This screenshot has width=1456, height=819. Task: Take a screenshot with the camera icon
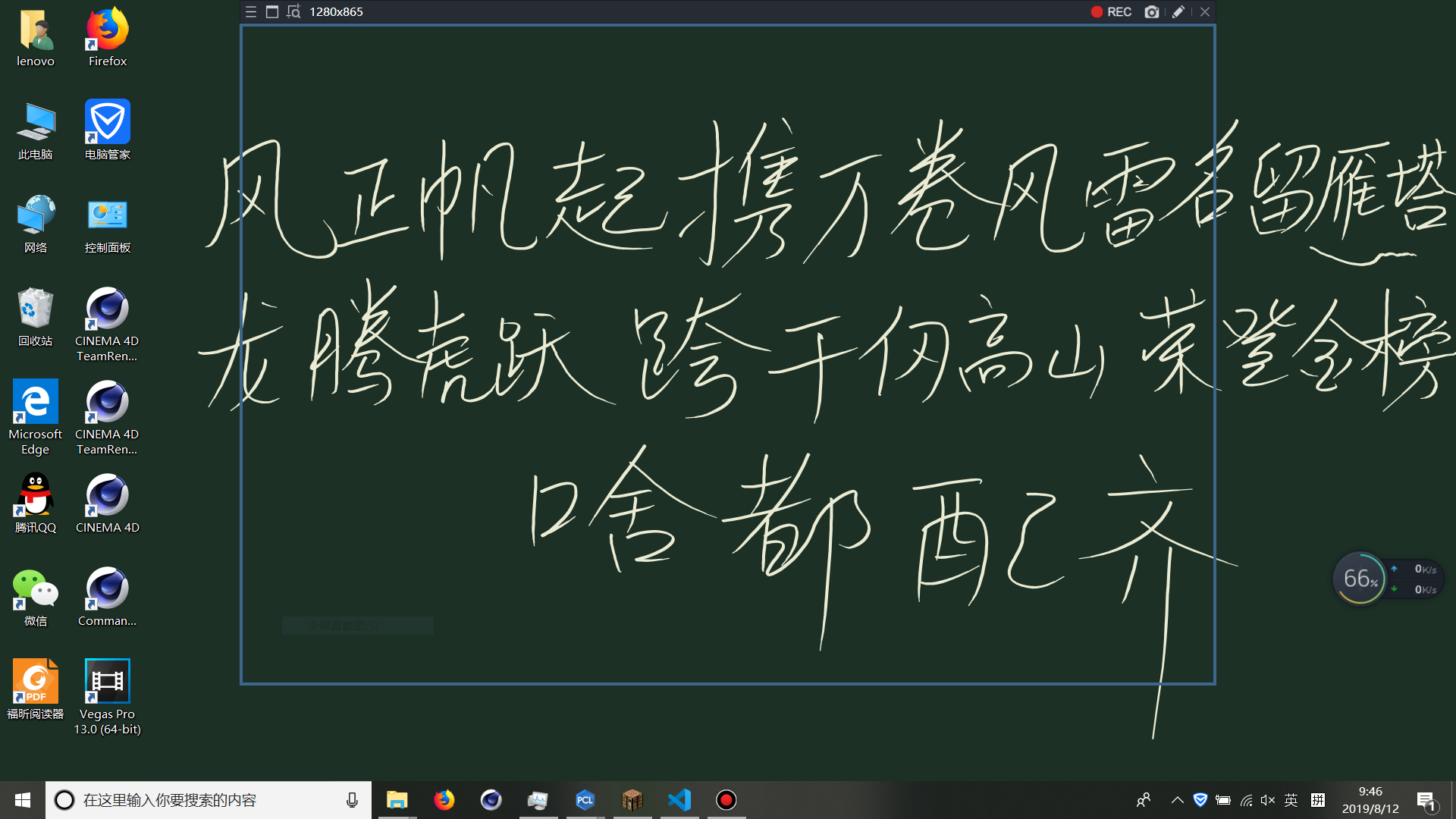(1151, 12)
